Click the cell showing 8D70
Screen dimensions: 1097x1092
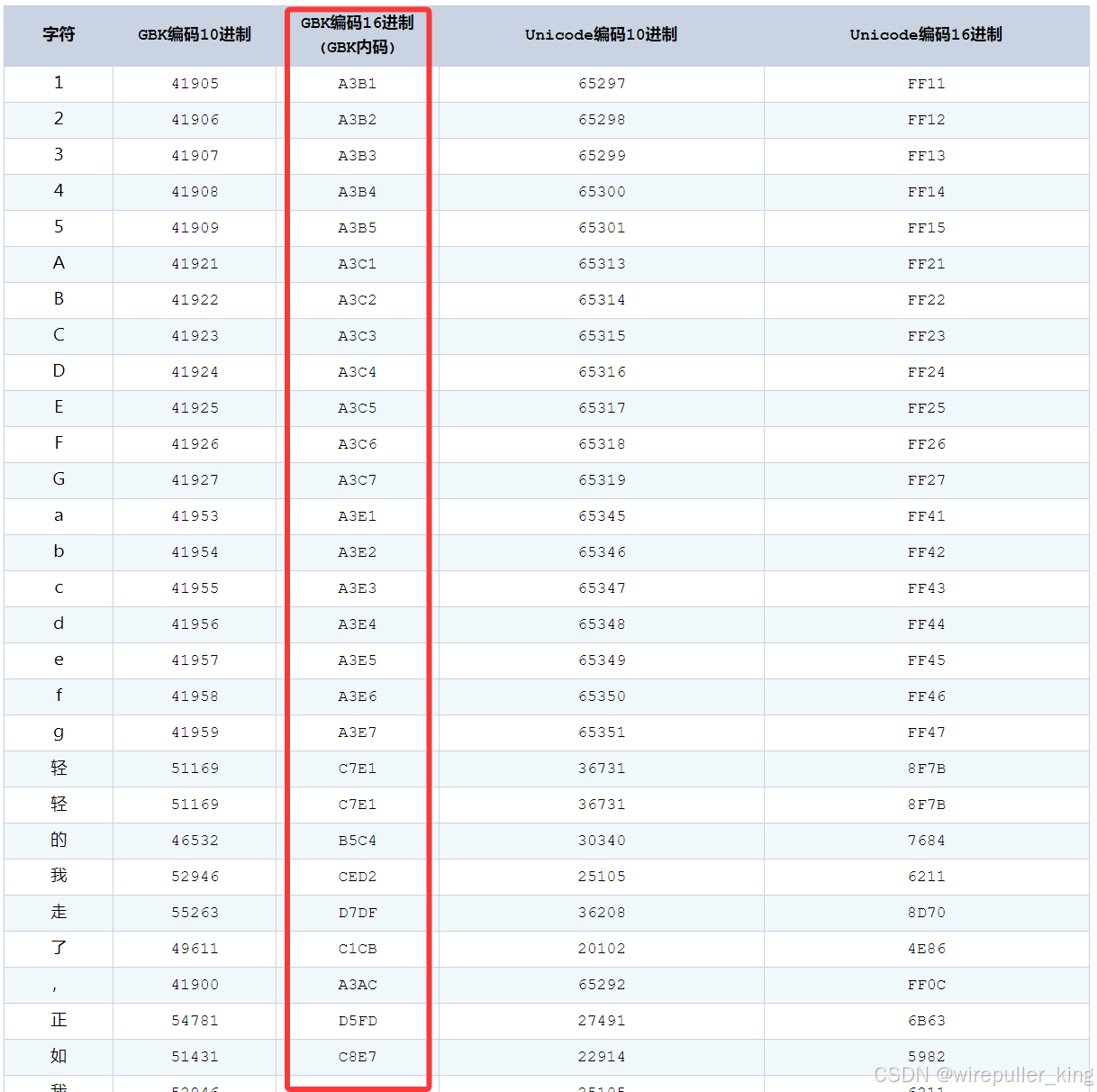point(927,913)
